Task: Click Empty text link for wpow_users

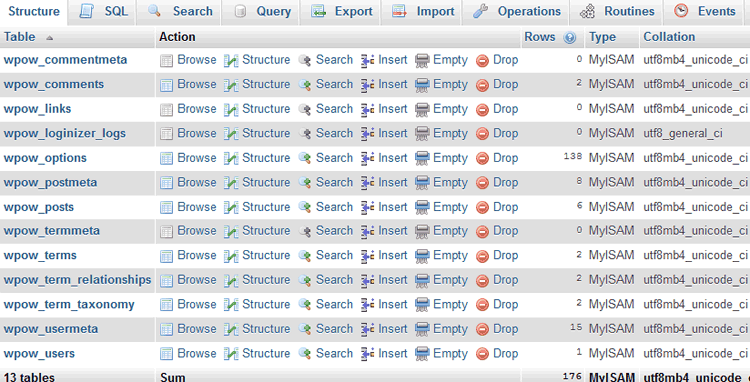Action: pos(450,354)
